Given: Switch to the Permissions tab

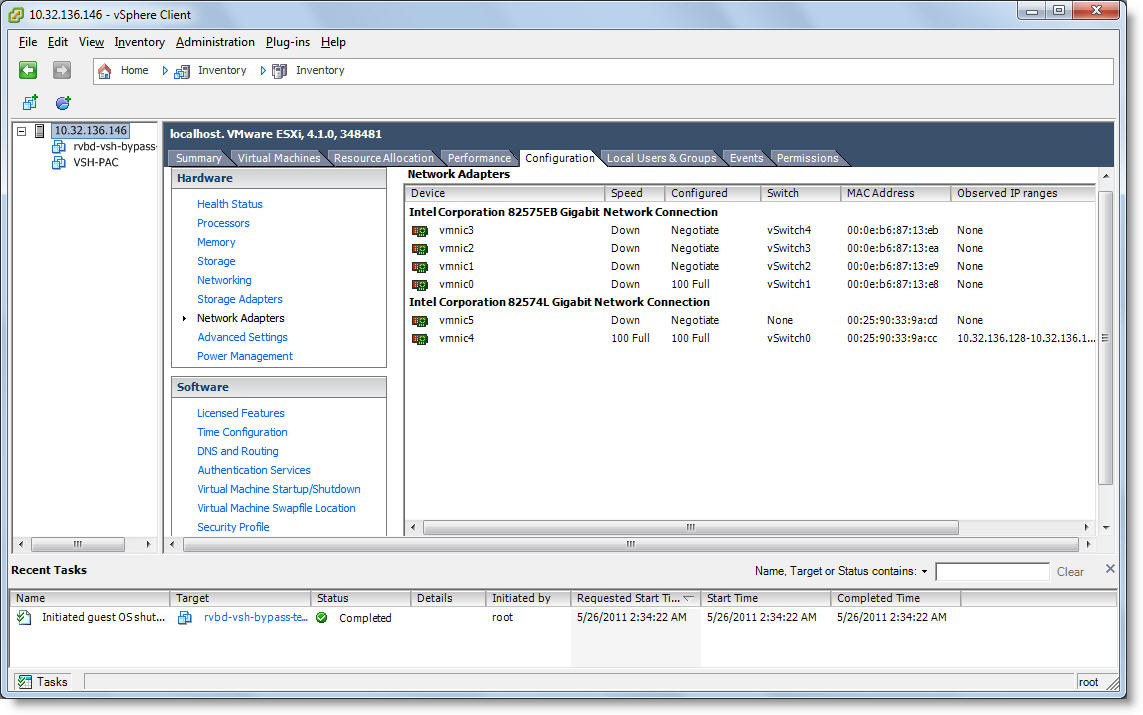Looking at the screenshot, I should click(807, 158).
